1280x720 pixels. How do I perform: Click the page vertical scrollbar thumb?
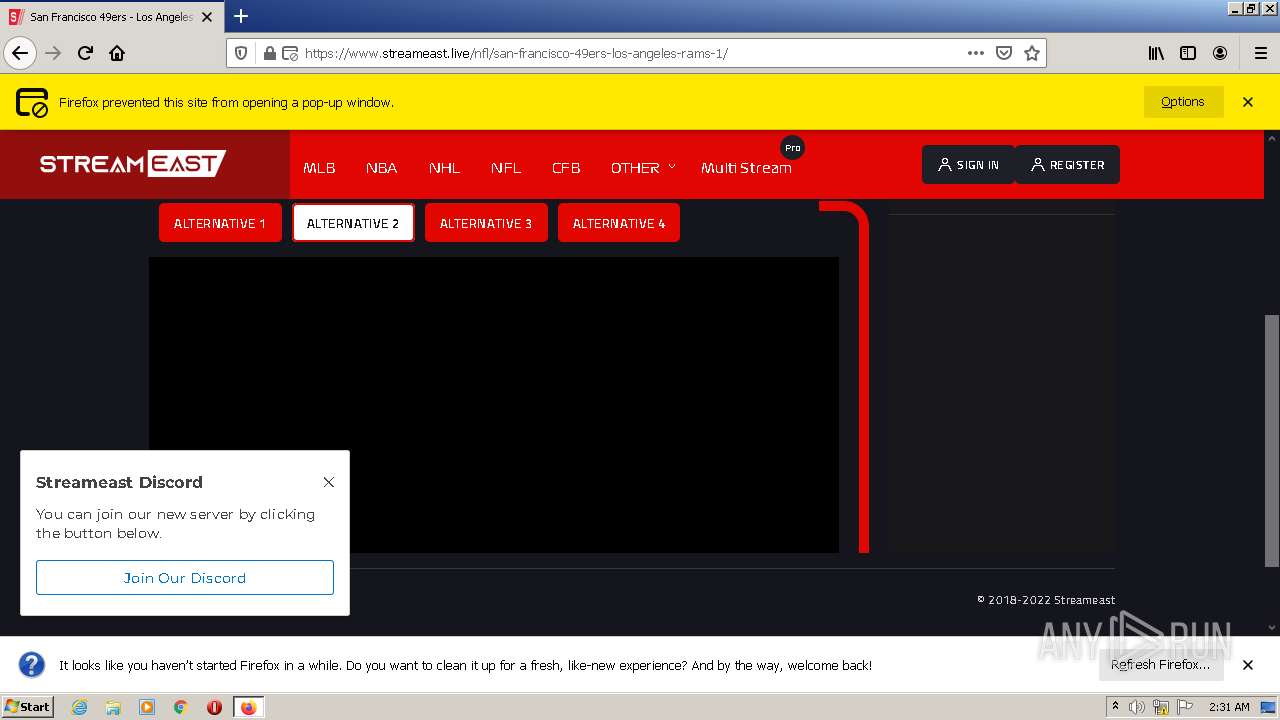tap(1272, 441)
